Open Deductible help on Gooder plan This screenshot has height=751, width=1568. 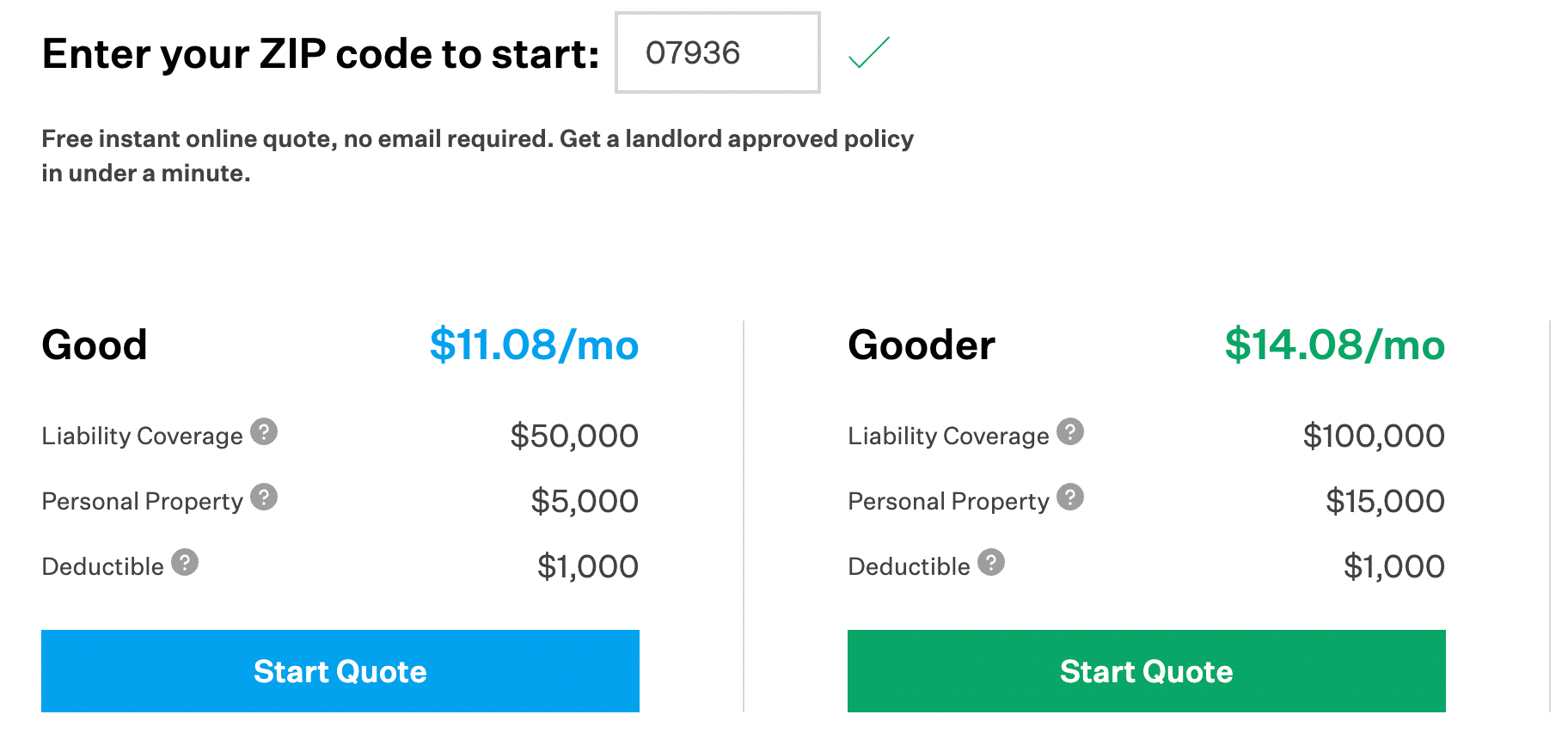click(993, 562)
